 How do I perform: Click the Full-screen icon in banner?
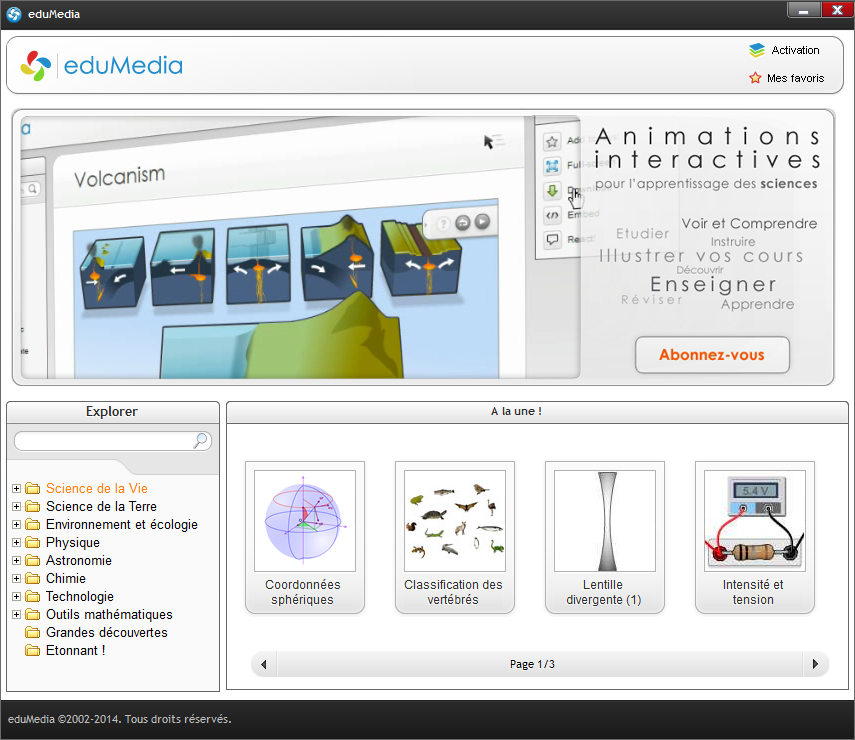tap(552, 166)
